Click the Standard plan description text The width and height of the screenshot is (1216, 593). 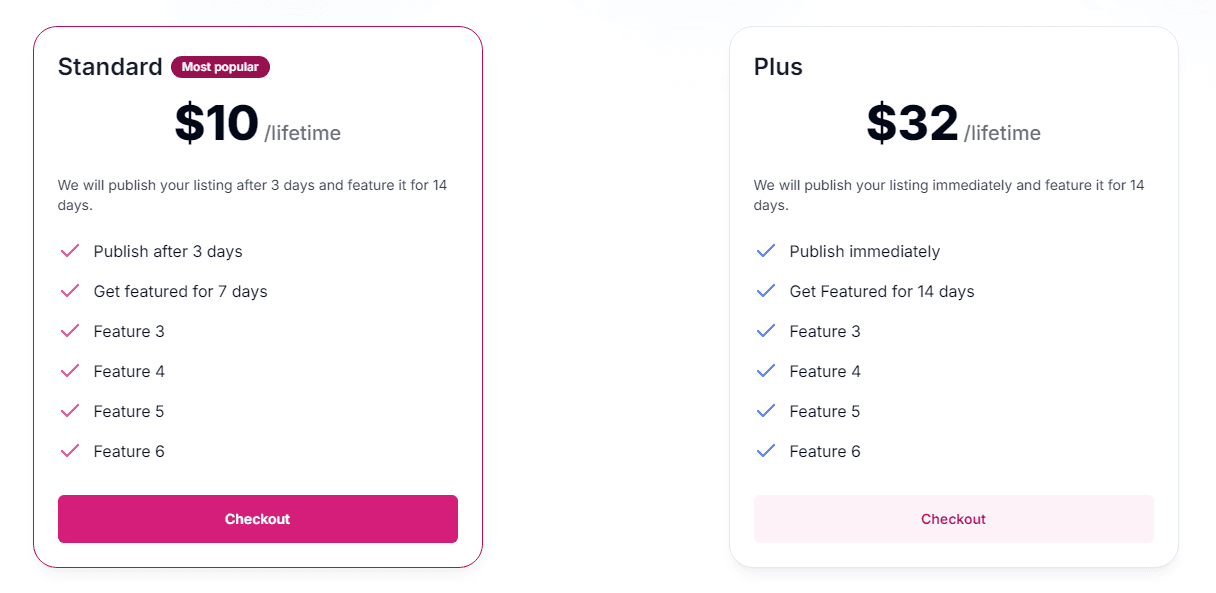[x=252, y=195]
